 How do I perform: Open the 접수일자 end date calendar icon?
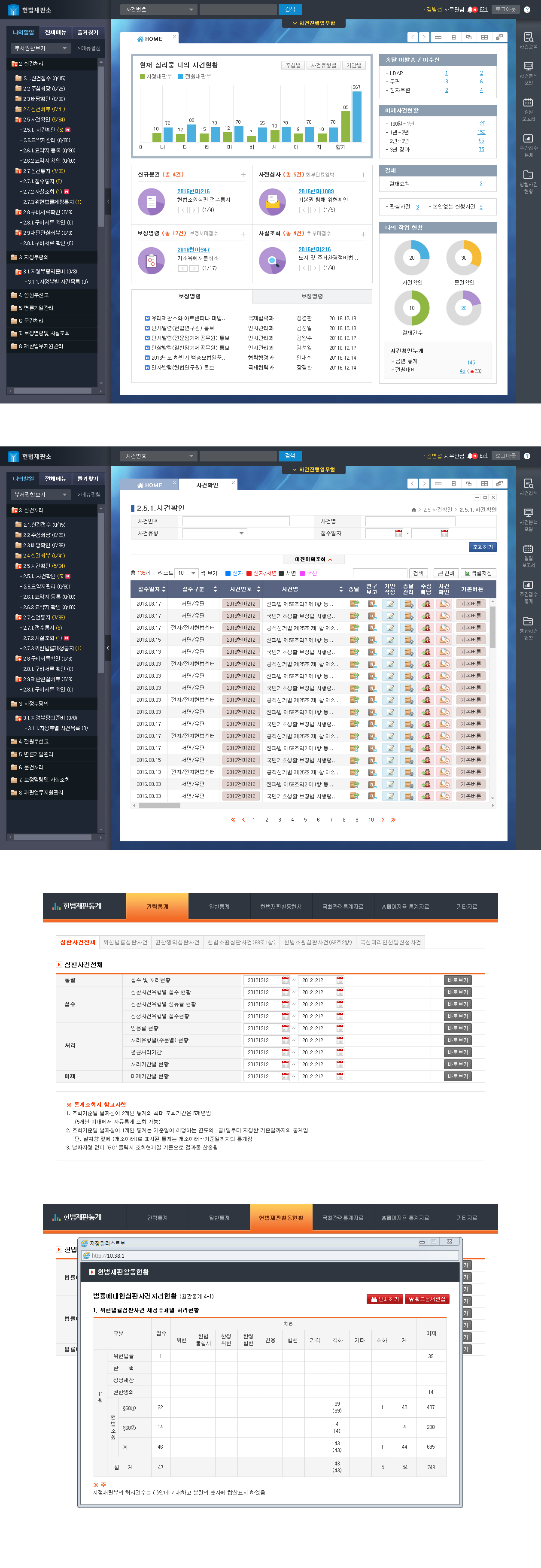pos(444,533)
